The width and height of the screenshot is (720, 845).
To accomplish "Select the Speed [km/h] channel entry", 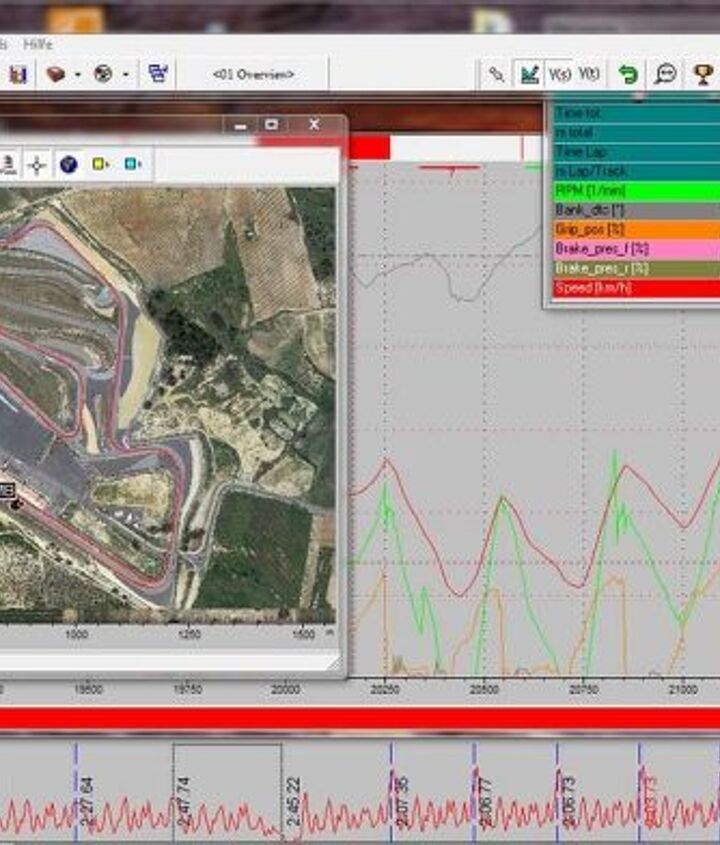I will [634, 288].
